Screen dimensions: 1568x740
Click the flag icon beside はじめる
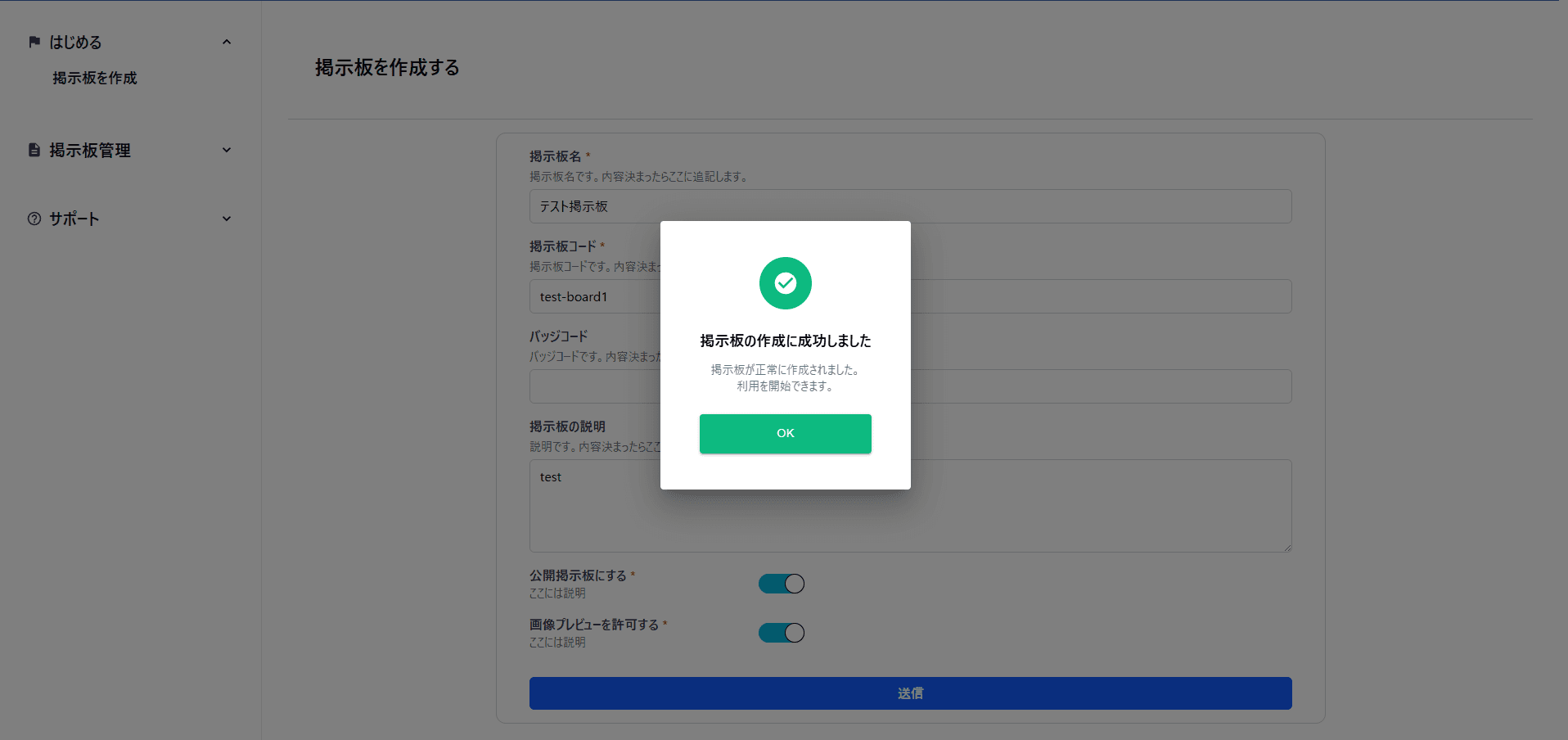tap(34, 42)
